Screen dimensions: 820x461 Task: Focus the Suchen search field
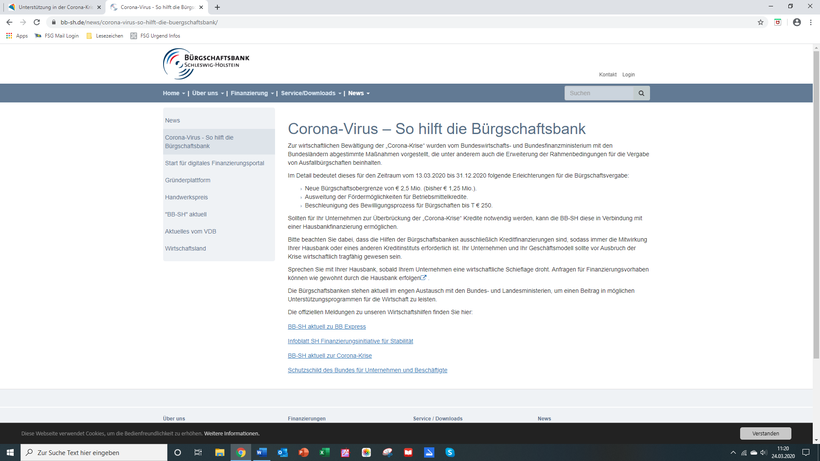599,93
